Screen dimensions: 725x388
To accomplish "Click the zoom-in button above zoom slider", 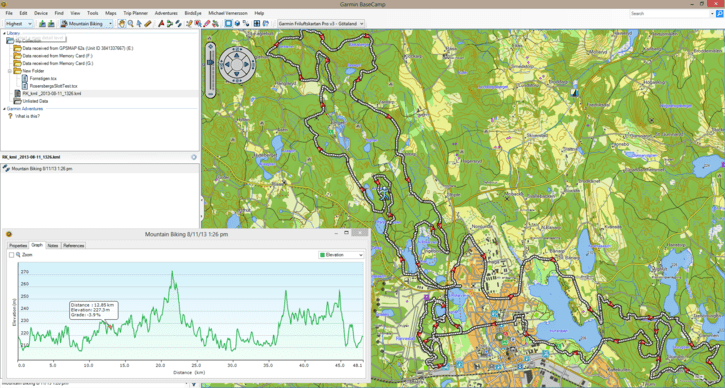I will pos(210,46).
